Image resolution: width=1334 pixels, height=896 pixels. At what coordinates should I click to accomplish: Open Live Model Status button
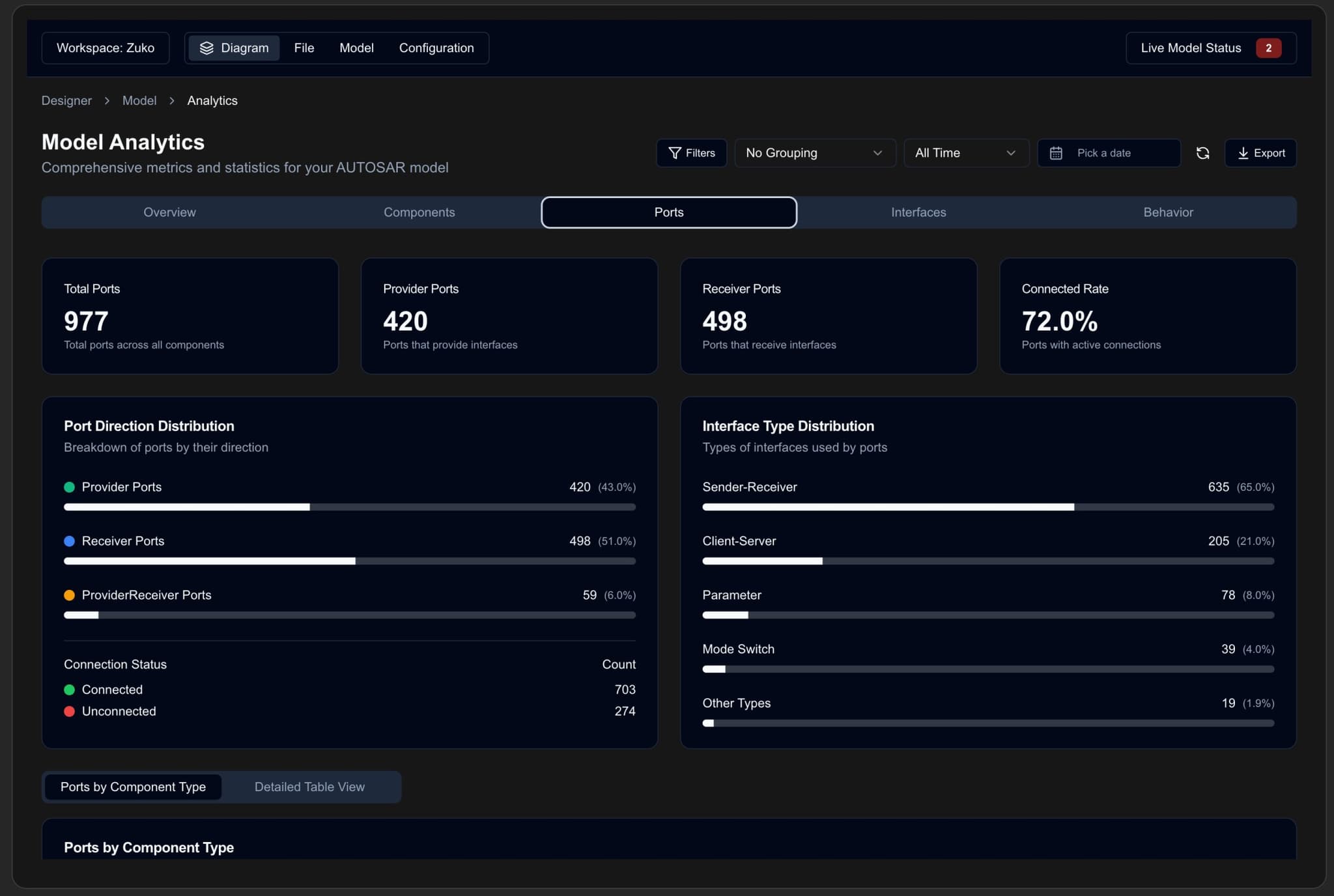coord(1191,48)
